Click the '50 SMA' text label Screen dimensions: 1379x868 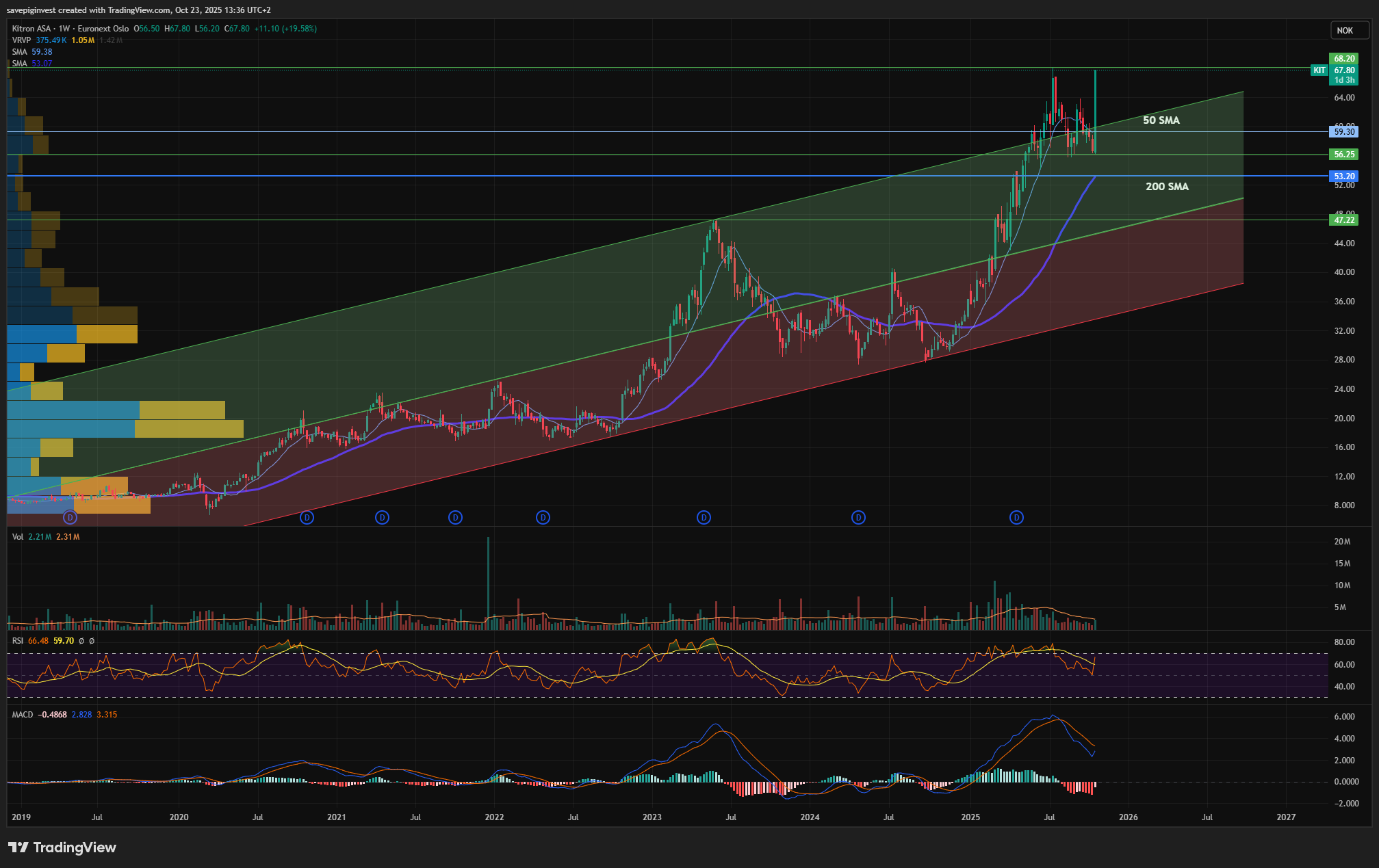coord(1161,120)
